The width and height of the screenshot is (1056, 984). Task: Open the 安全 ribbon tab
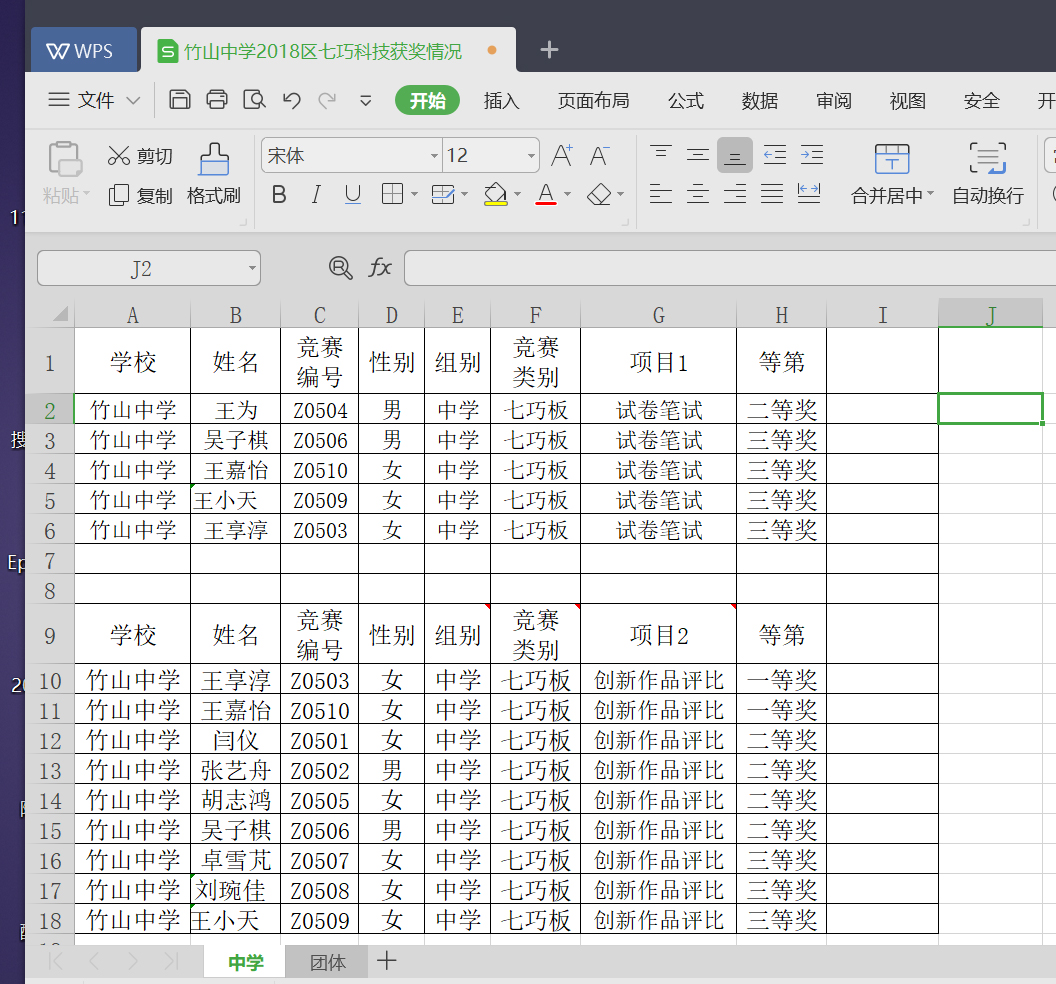[x=981, y=101]
